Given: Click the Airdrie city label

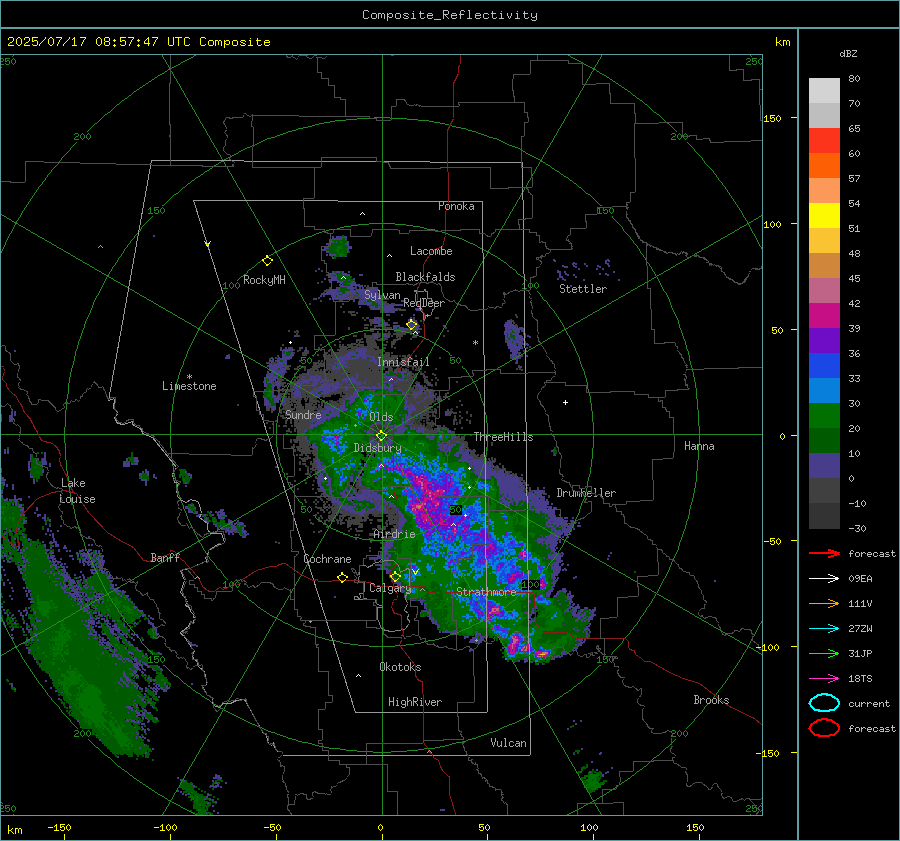Looking at the screenshot, I should pyautogui.click(x=394, y=534).
